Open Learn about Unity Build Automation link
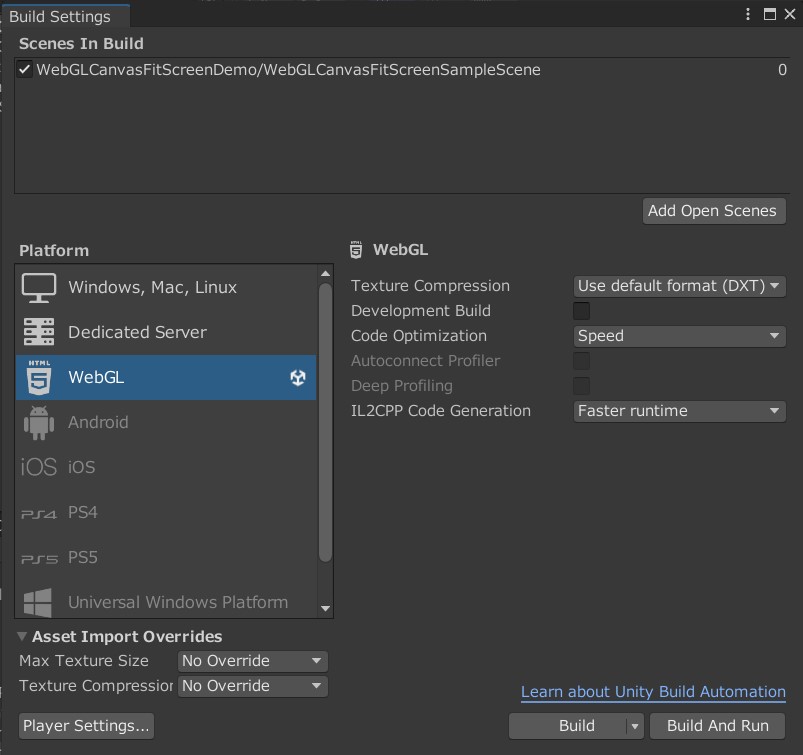This screenshot has height=755, width=803. [x=653, y=692]
